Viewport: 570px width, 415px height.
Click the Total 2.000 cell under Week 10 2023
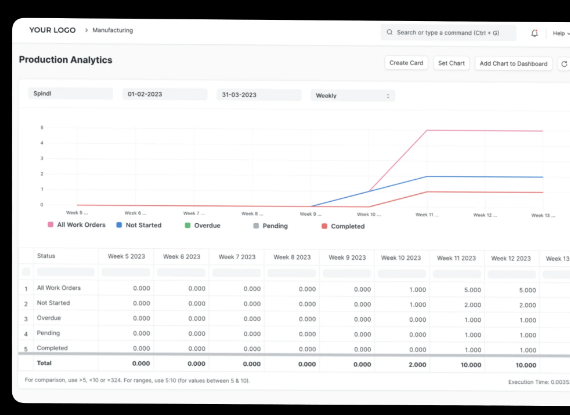click(x=417, y=364)
